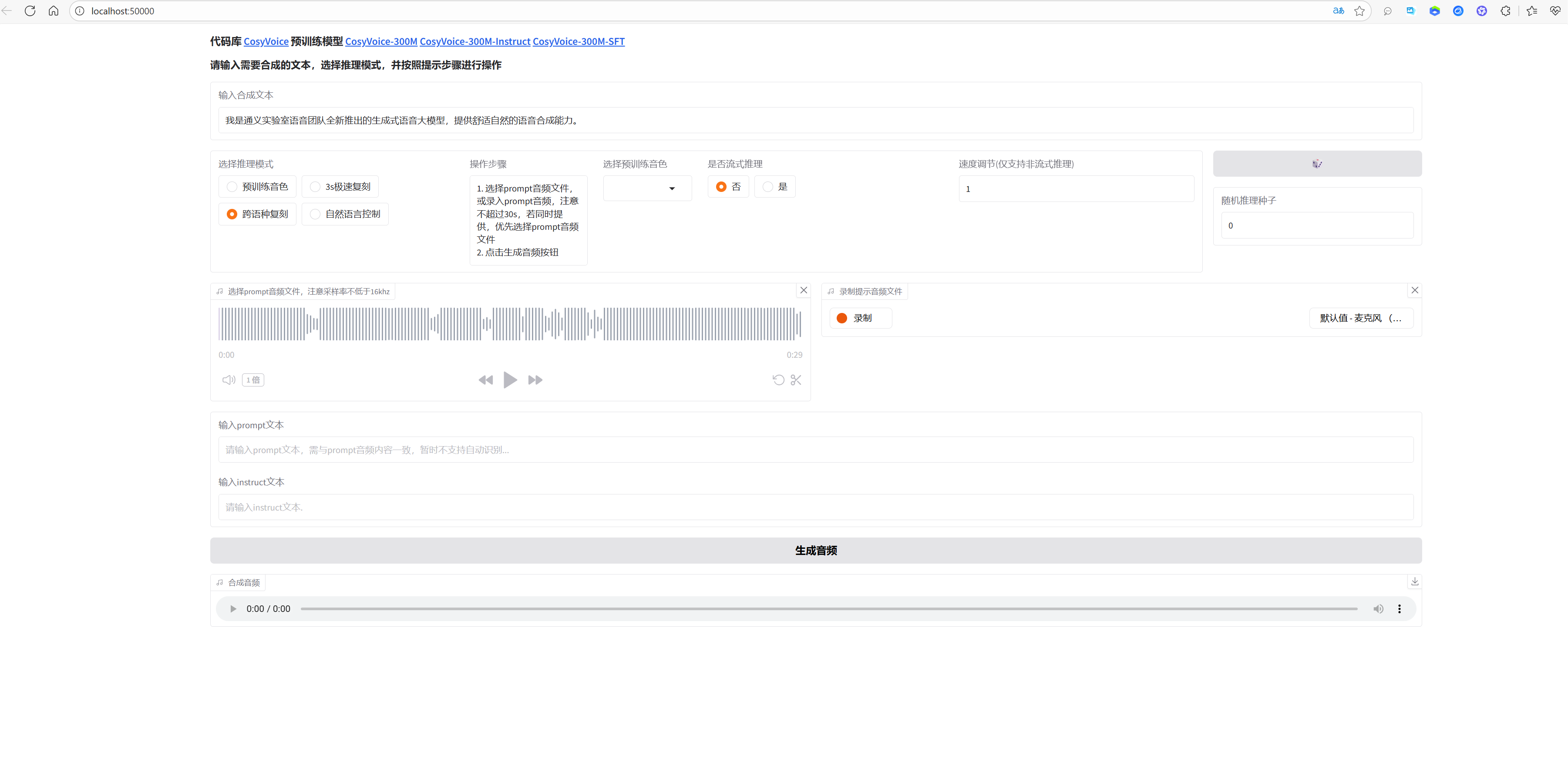Image resolution: width=1568 pixels, height=766 pixels.
Task: Start recording with the 录制 button
Action: (x=860, y=318)
